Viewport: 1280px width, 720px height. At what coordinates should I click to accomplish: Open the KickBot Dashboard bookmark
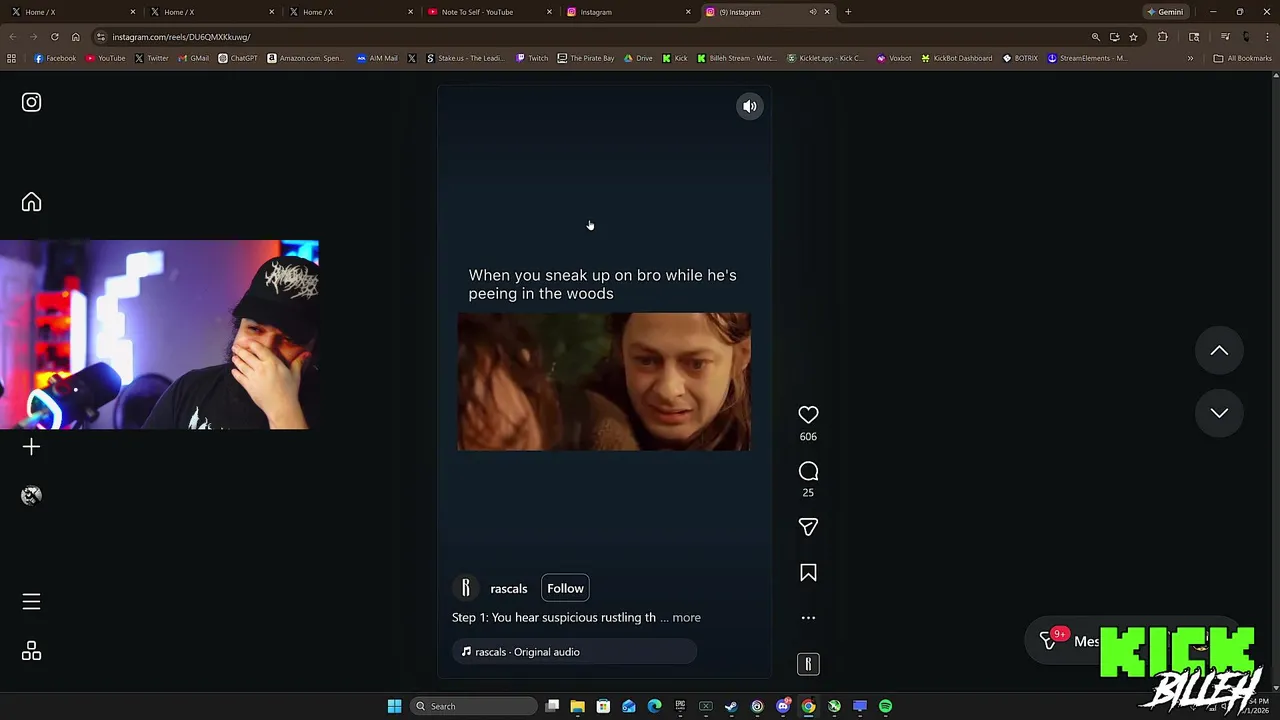pos(957,58)
